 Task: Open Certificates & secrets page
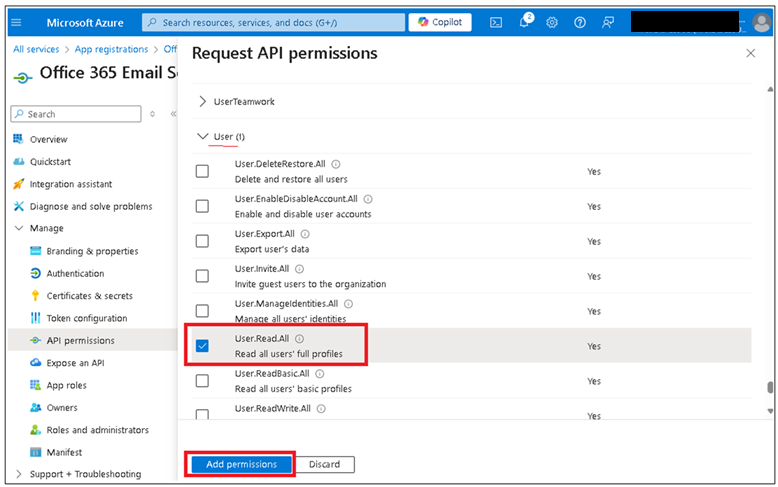(x=90, y=296)
